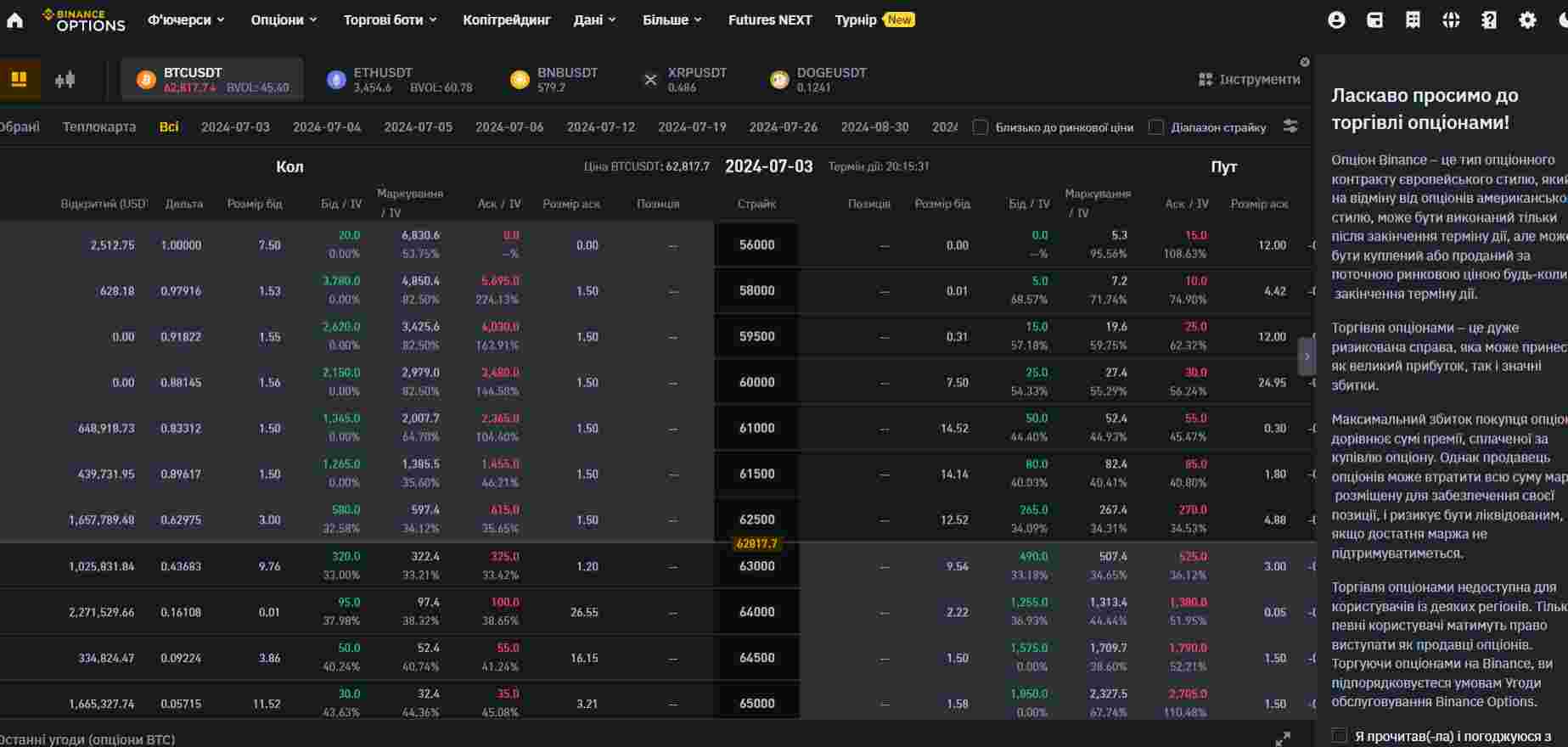Select the 2024-07-06 expiry tab
1568x747 pixels.
tap(509, 126)
